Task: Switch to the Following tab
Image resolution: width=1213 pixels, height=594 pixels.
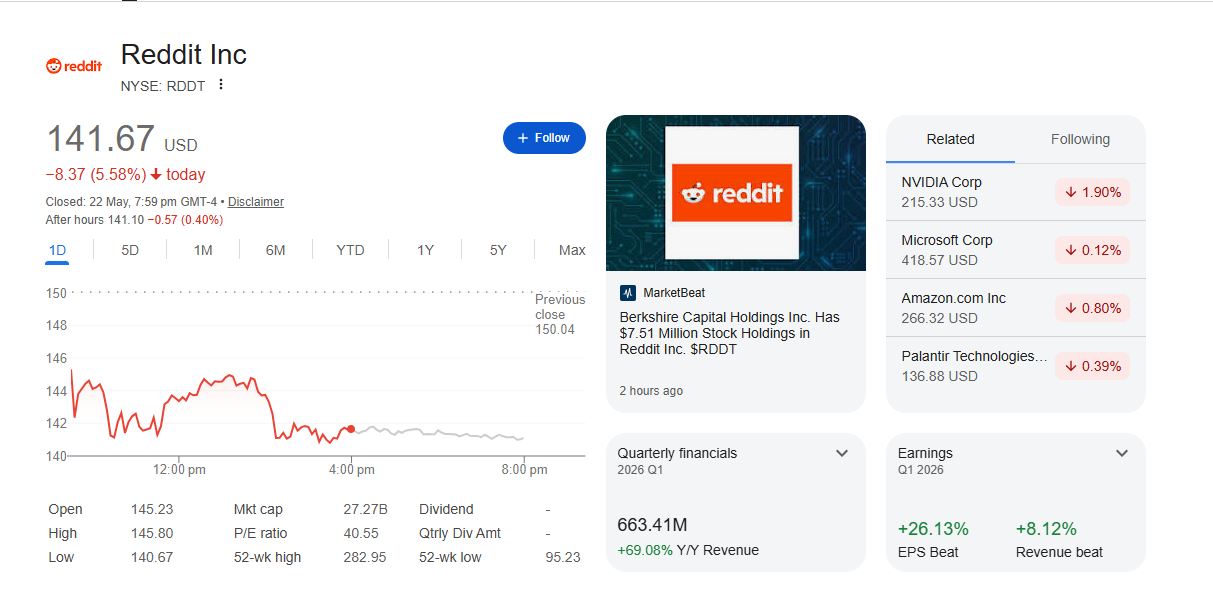Action: (1080, 139)
